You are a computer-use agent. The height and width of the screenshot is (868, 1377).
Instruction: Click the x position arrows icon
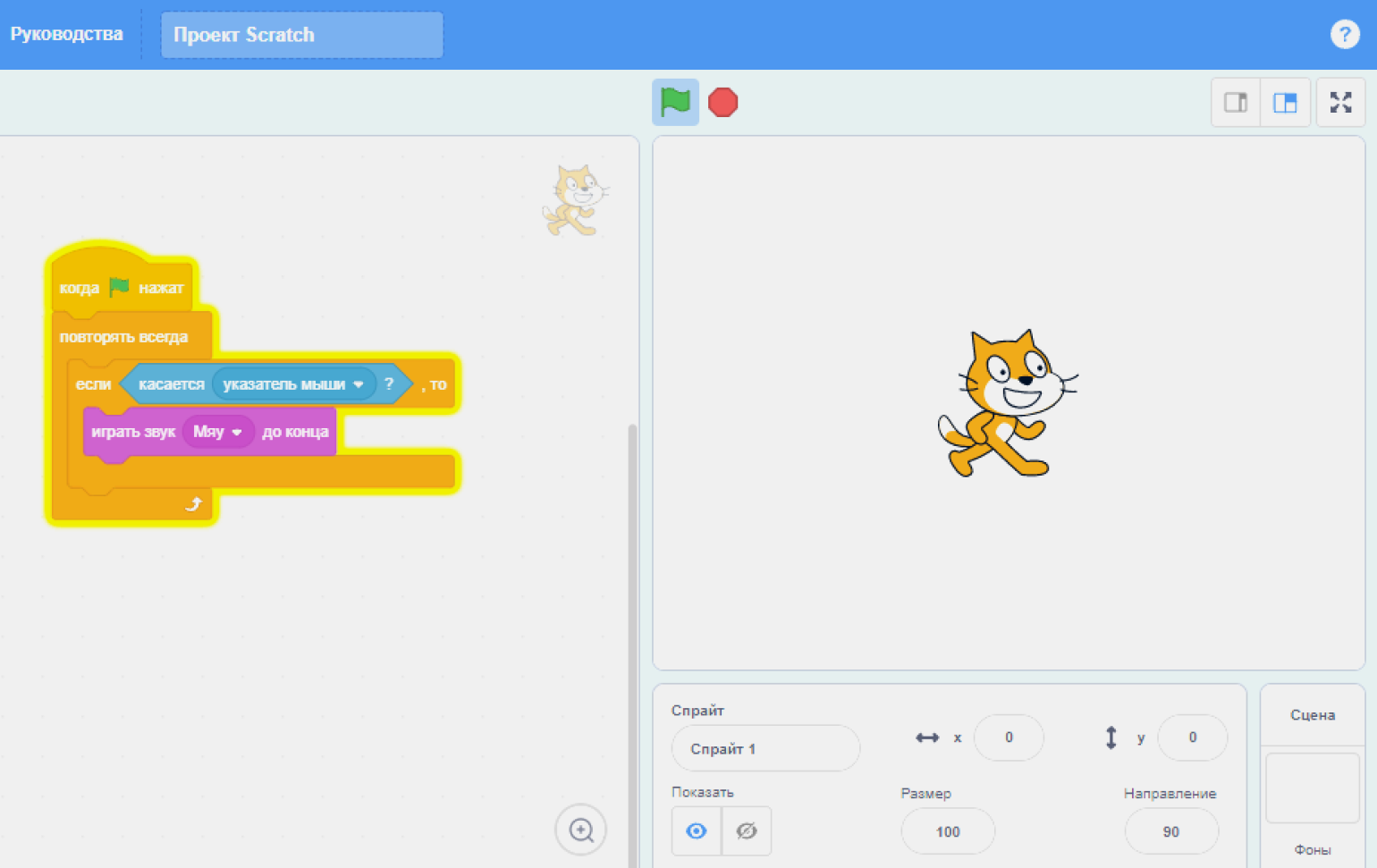927,737
